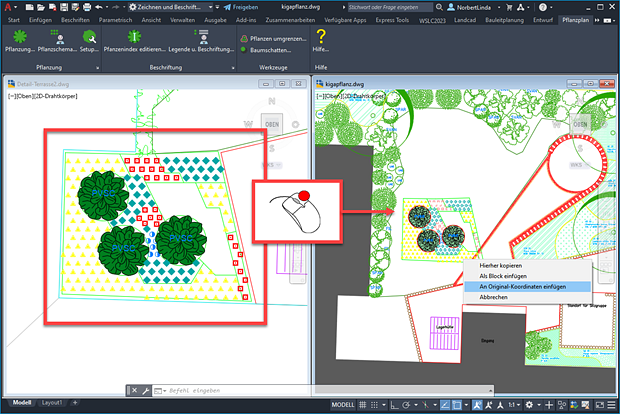Screen dimensions: 620x414
Task: Open the Hilfe question mark icon
Action: pos(321,39)
